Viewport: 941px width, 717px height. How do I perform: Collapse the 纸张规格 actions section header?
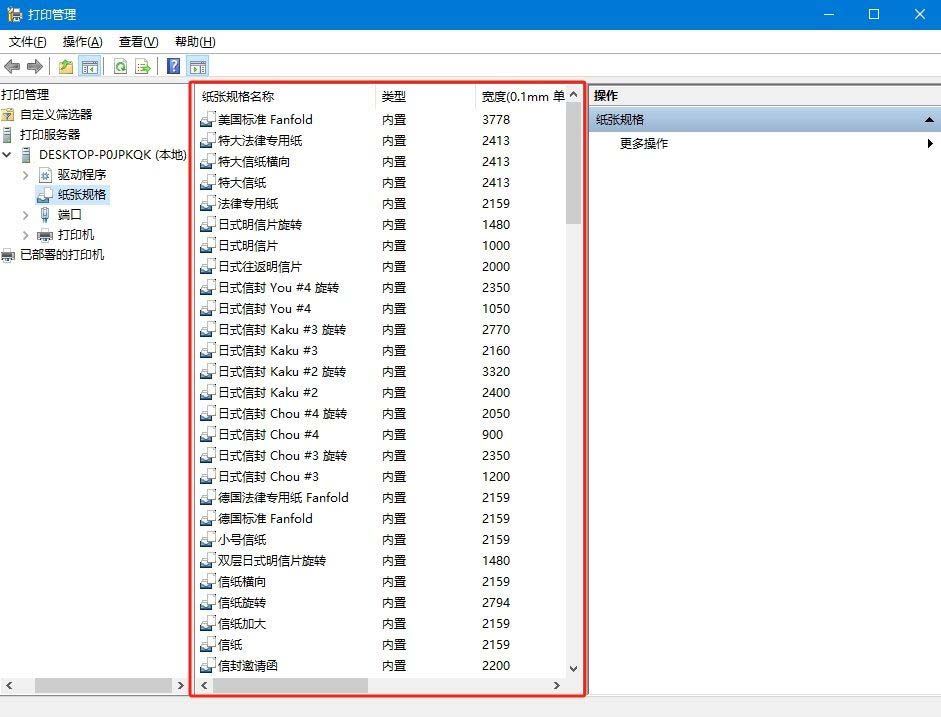pyautogui.click(x=930, y=119)
